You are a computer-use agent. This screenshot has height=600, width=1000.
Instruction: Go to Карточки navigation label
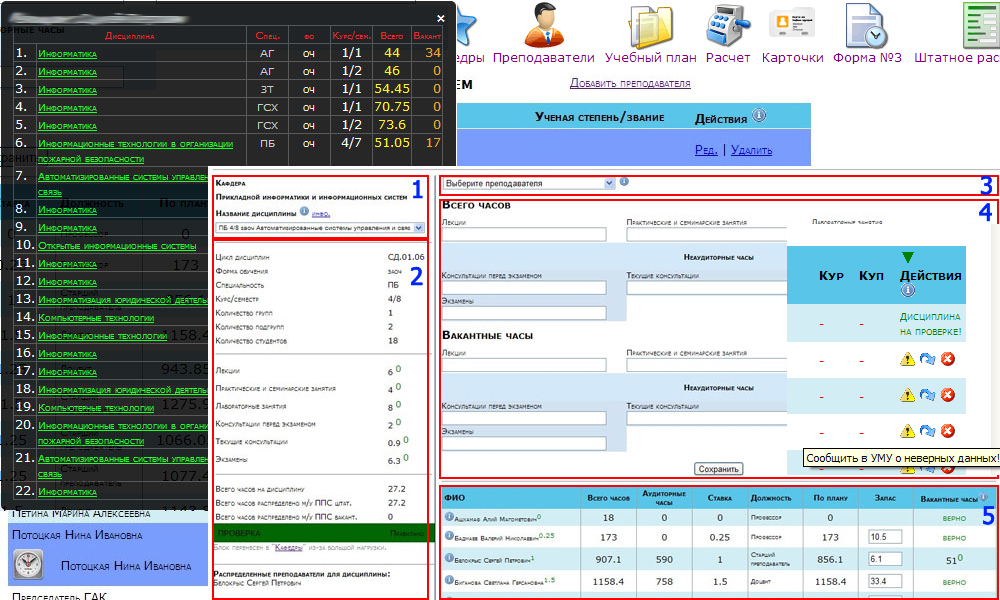(x=793, y=57)
